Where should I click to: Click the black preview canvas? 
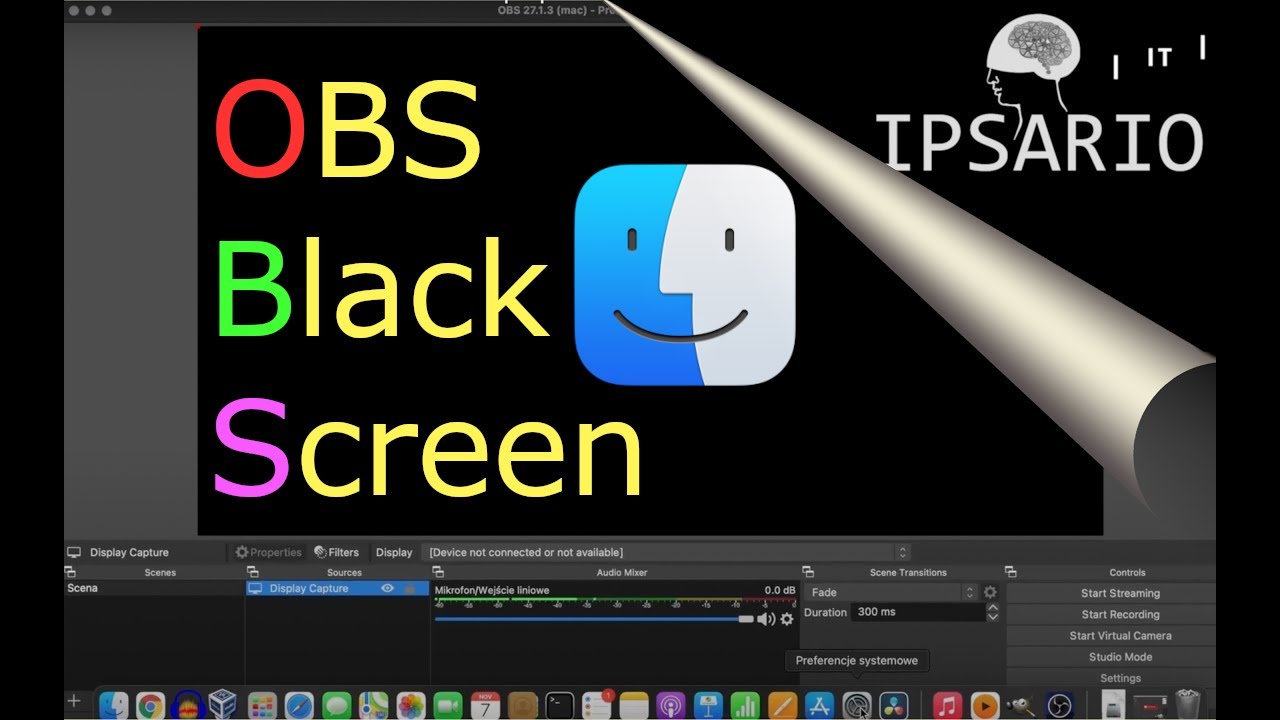(650, 280)
